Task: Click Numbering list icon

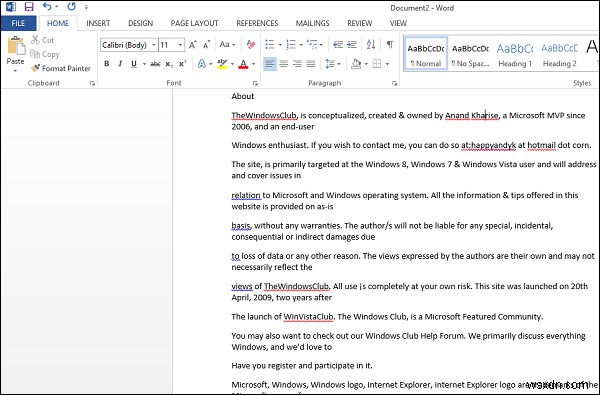Action: [x=291, y=45]
